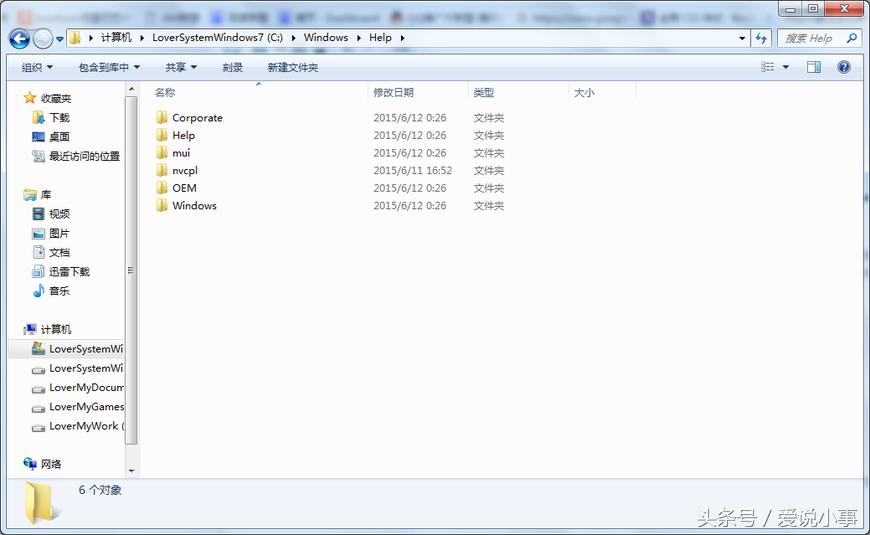Open the 组织 menu
Screen dimensions: 870x535
(x=37, y=68)
